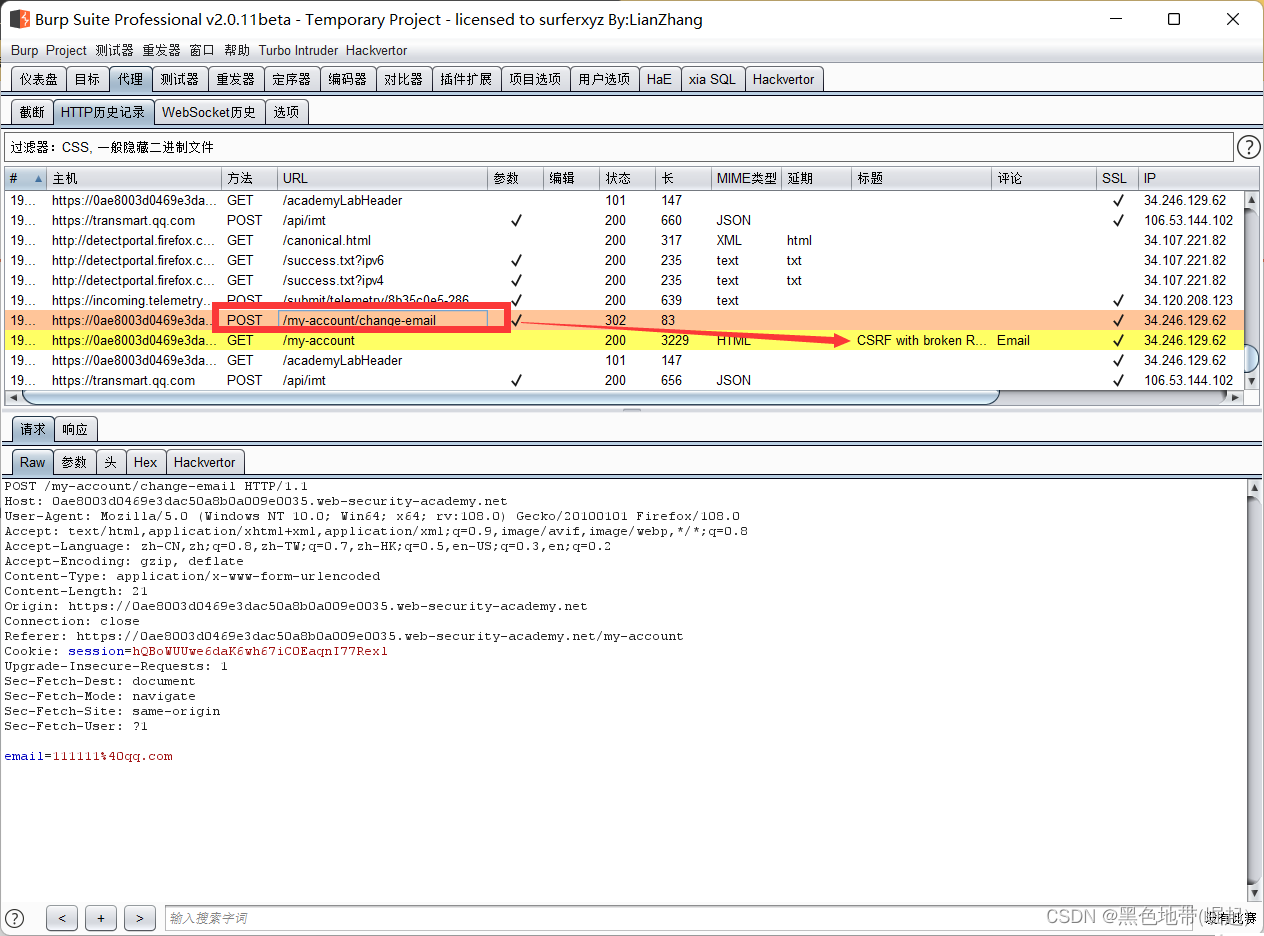
Task: Switch to the 对比器 tab
Action: 404,79
